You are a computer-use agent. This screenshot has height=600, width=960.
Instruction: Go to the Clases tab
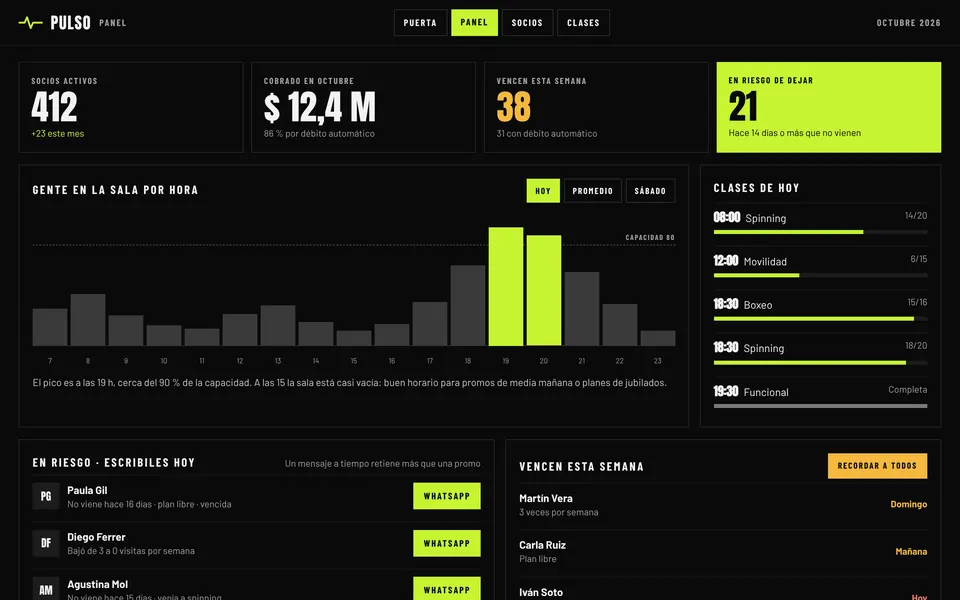tap(583, 23)
